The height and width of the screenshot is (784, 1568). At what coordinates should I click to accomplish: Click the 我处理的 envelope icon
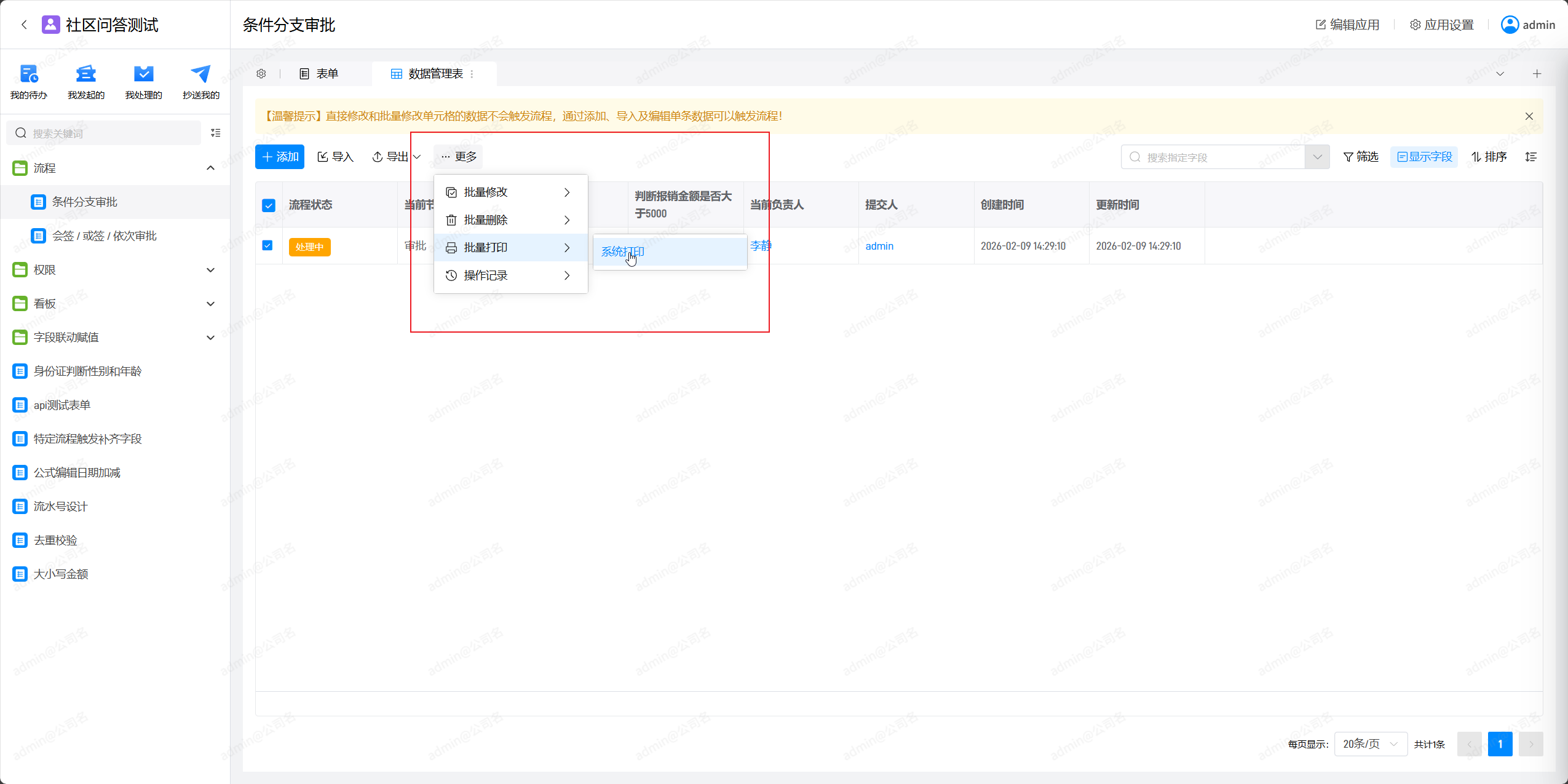click(x=143, y=75)
